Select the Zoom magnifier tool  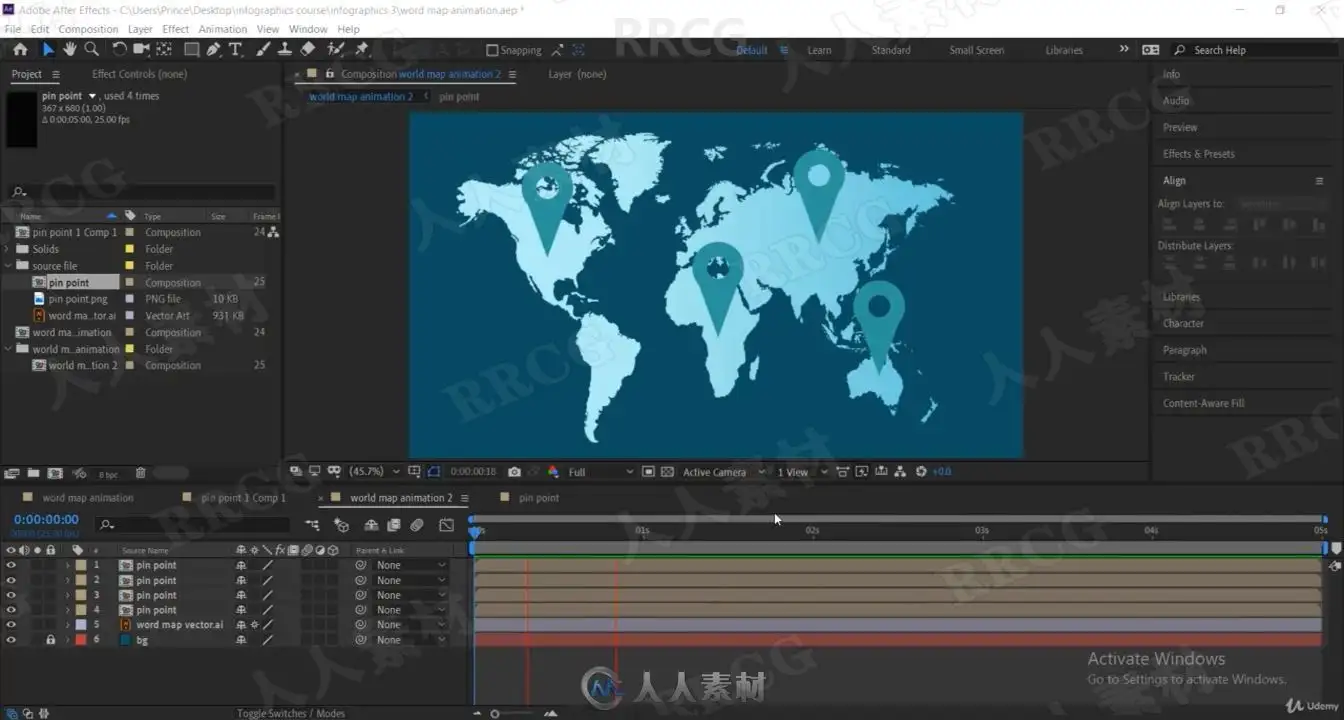pos(91,49)
